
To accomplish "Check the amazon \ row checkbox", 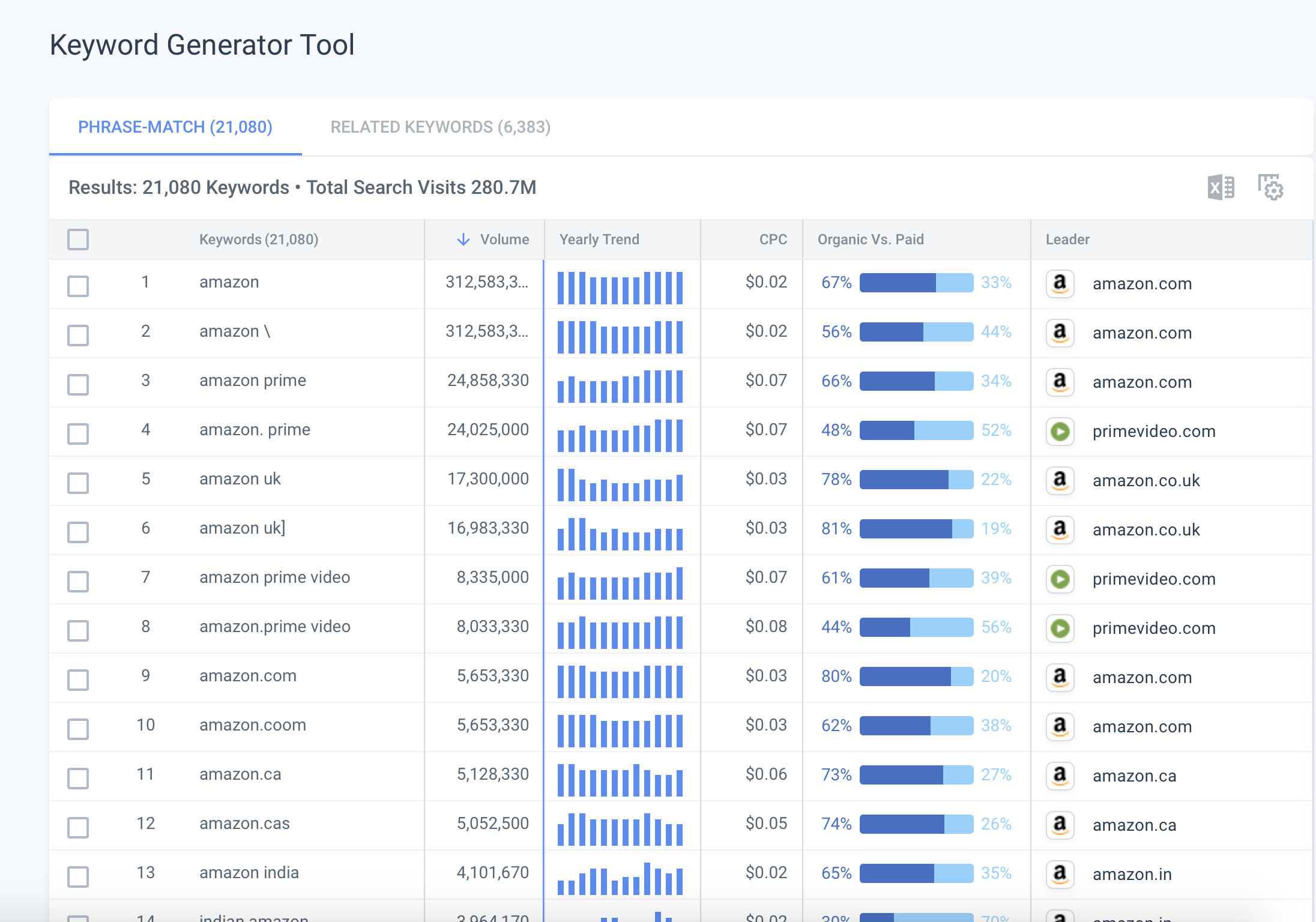I will [x=78, y=335].
